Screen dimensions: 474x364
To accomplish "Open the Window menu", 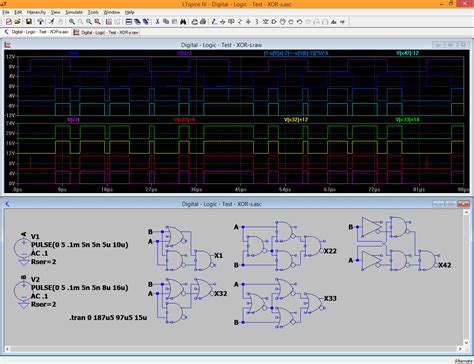I will click(112, 12).
